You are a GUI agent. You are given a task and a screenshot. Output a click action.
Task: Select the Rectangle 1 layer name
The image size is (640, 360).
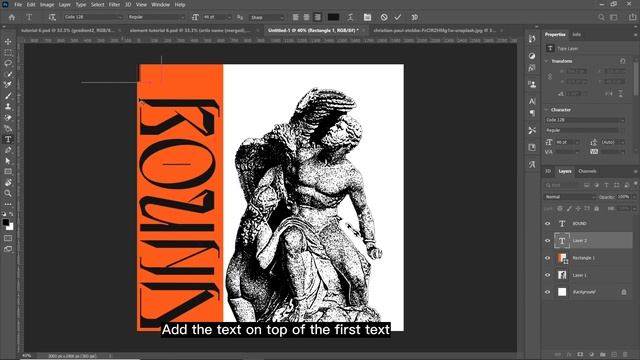pos(584,258)
